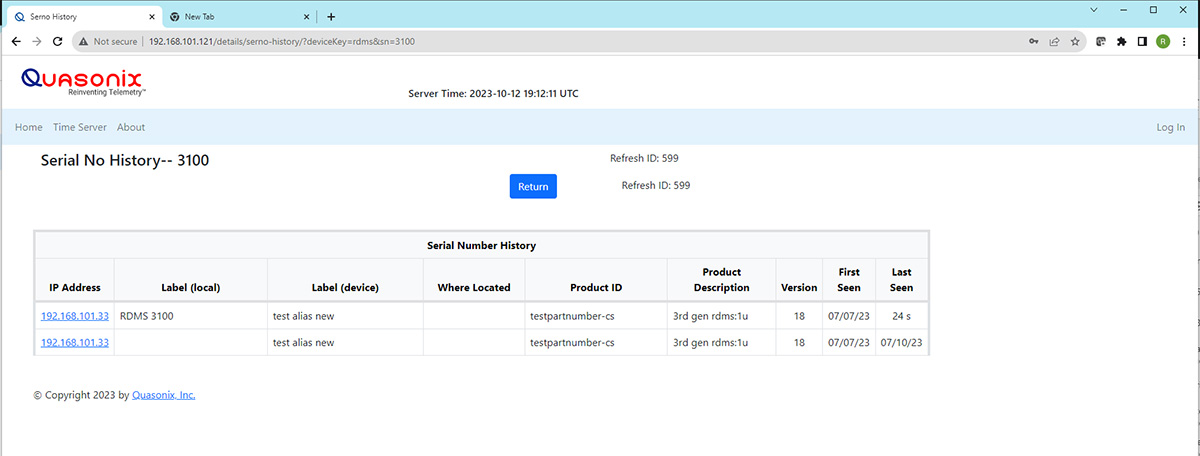1200x456 pixels.
Task: Open the Time Server menu item
Action: 80,127
